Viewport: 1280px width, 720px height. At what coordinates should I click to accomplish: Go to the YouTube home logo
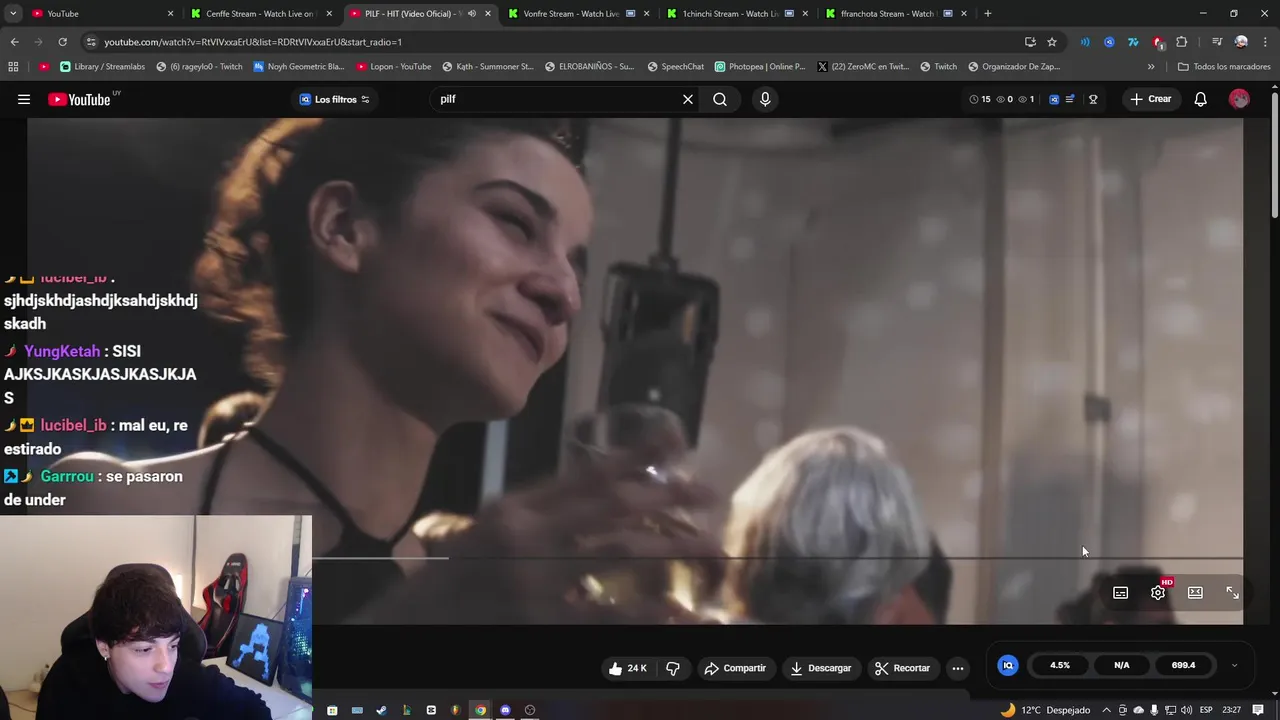click(80, 99)
